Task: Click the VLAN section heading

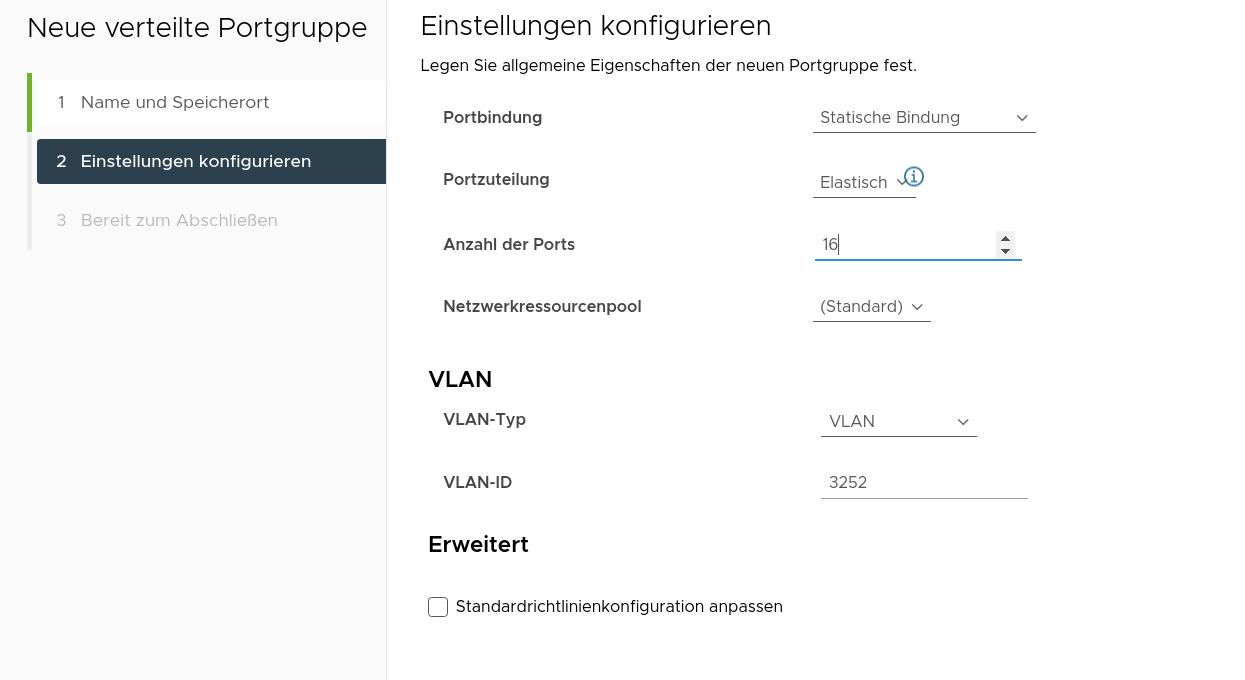Action: [x=460, y=380]
